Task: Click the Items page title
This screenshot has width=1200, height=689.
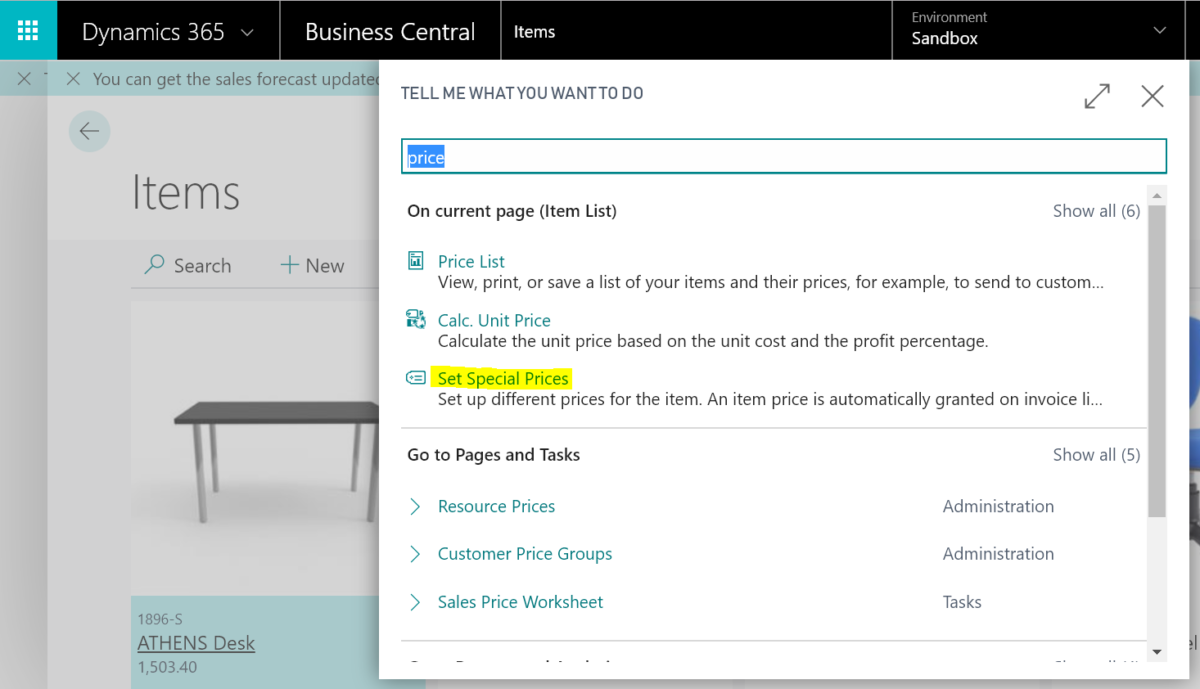Action: tap(186, 193)
